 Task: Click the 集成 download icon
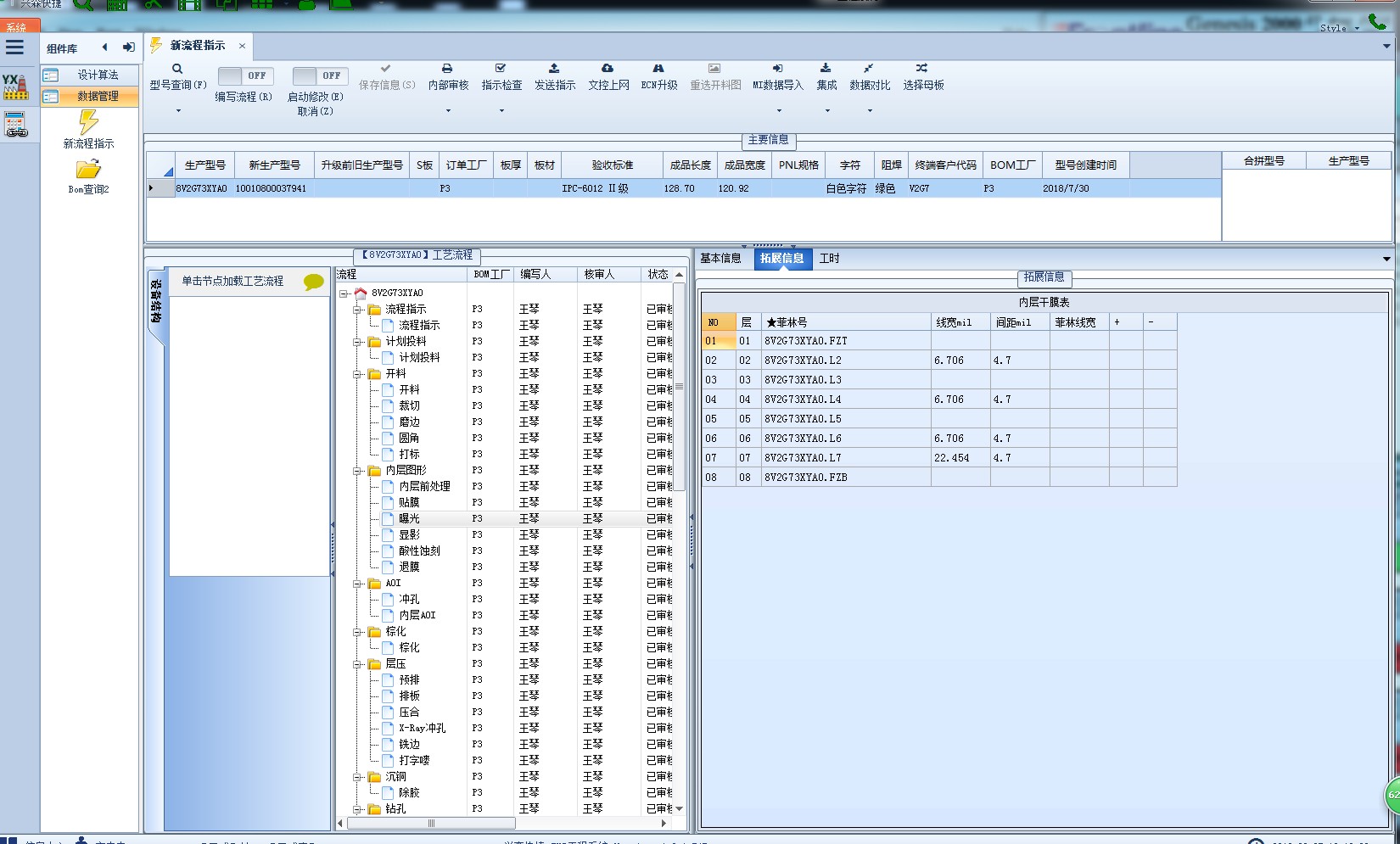tap(826, 68)
